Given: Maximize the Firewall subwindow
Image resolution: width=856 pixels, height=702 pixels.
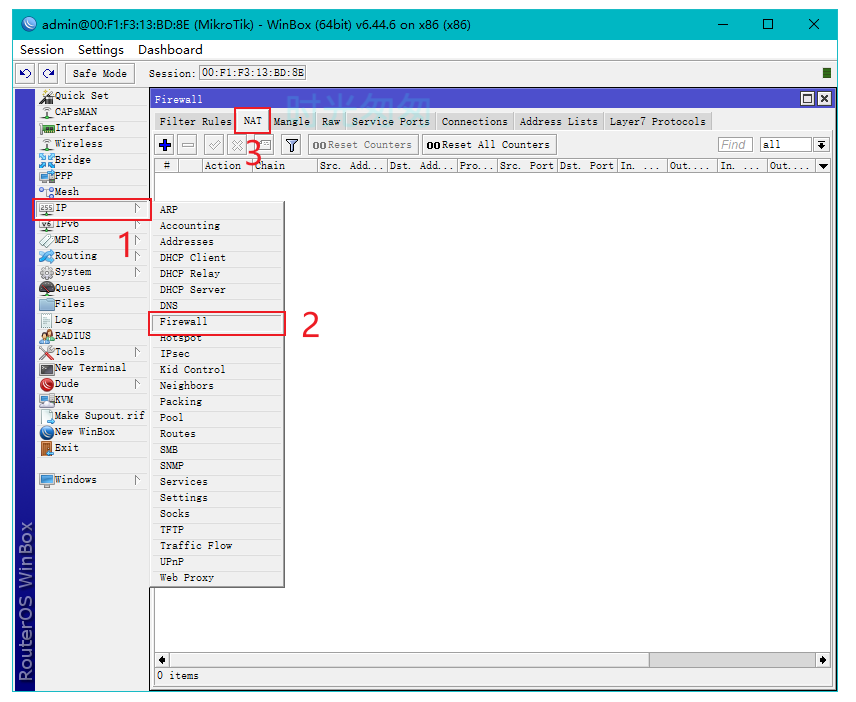Looking at the screenshot, I should pos(807,99).
